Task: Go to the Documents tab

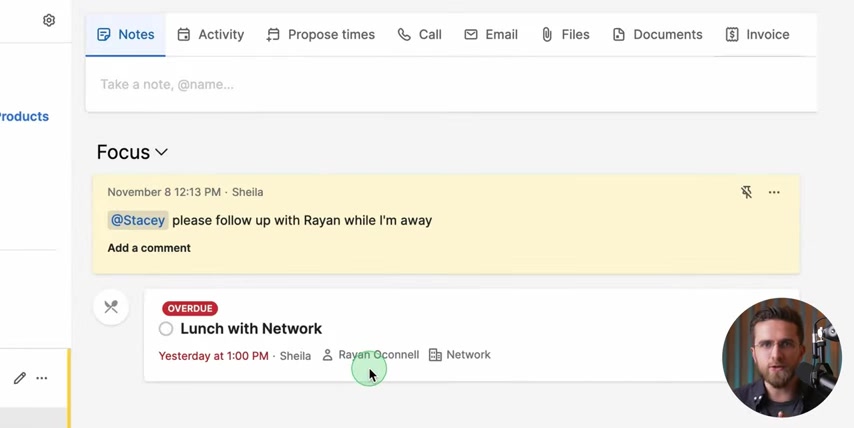Action: tap(657, 35)
